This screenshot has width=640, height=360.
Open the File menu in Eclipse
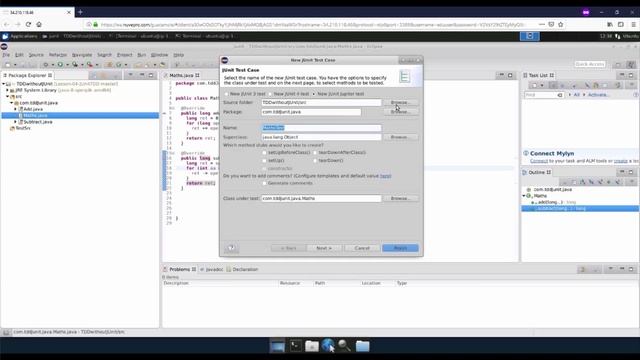[6, 55]
